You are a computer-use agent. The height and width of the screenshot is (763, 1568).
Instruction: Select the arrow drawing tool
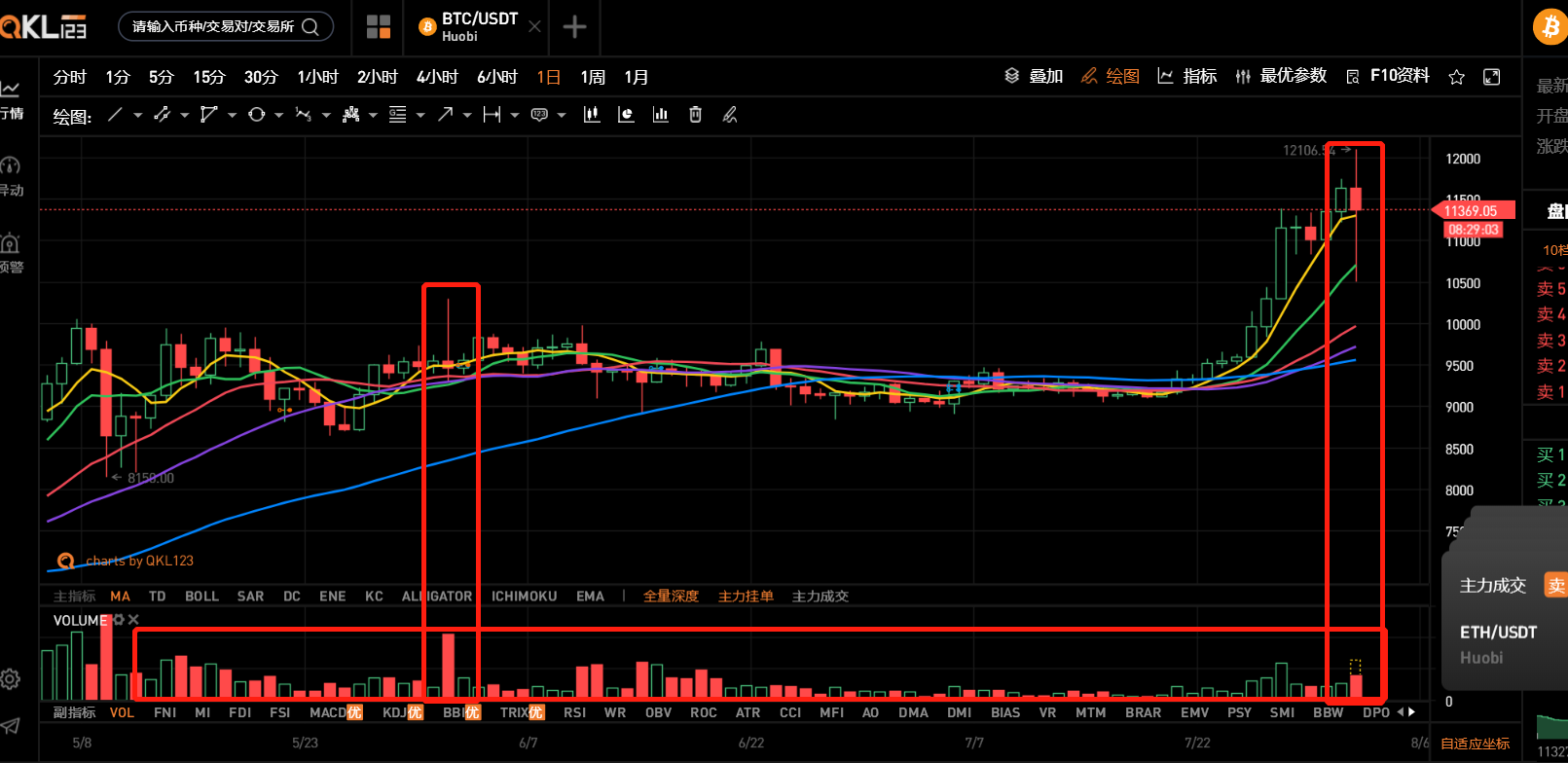445,115
